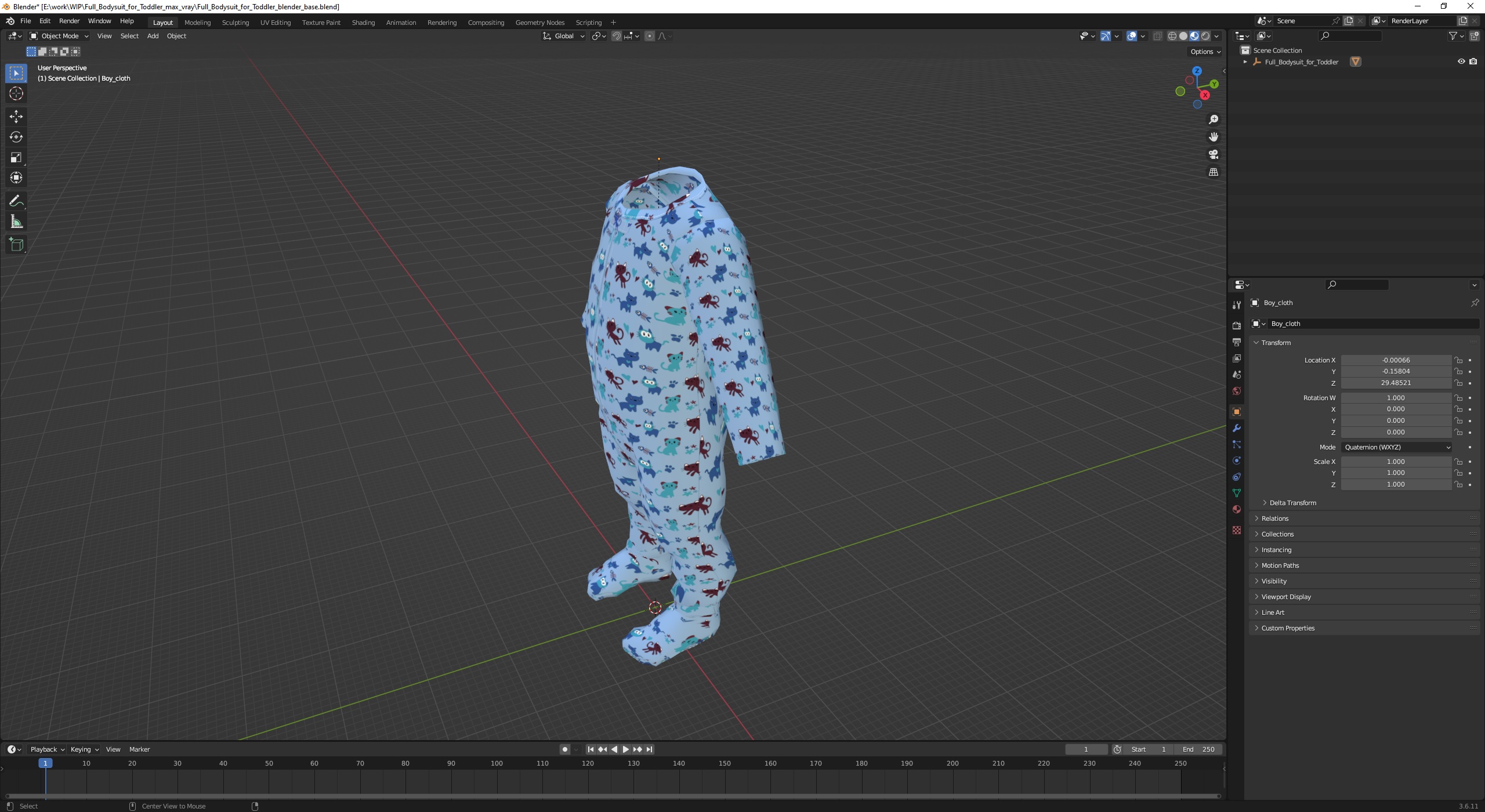Click the Add Cube tool
The height and width of the screenshot is (812, 1485).
16,244
